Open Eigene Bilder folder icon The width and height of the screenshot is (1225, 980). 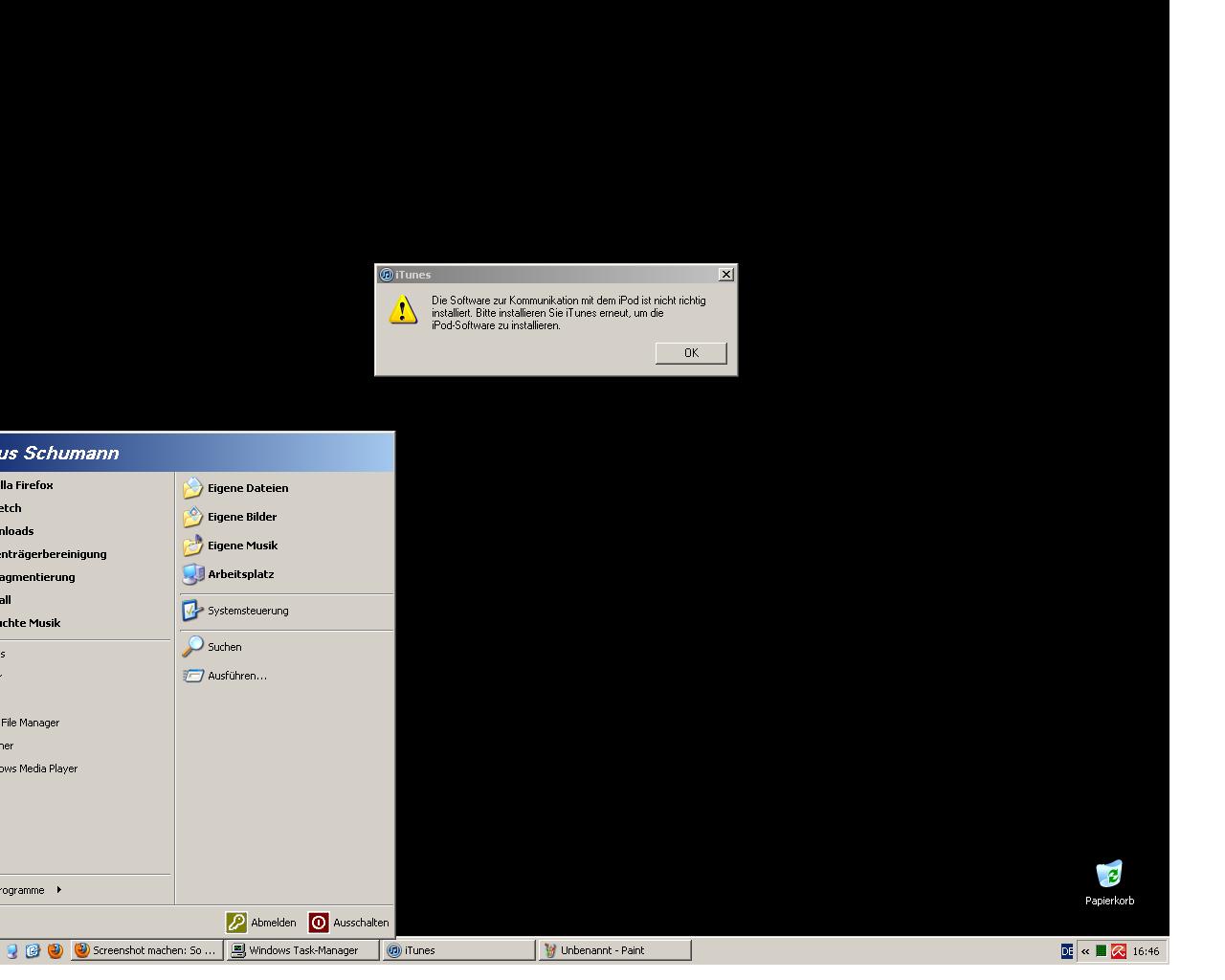click(193, 517)
